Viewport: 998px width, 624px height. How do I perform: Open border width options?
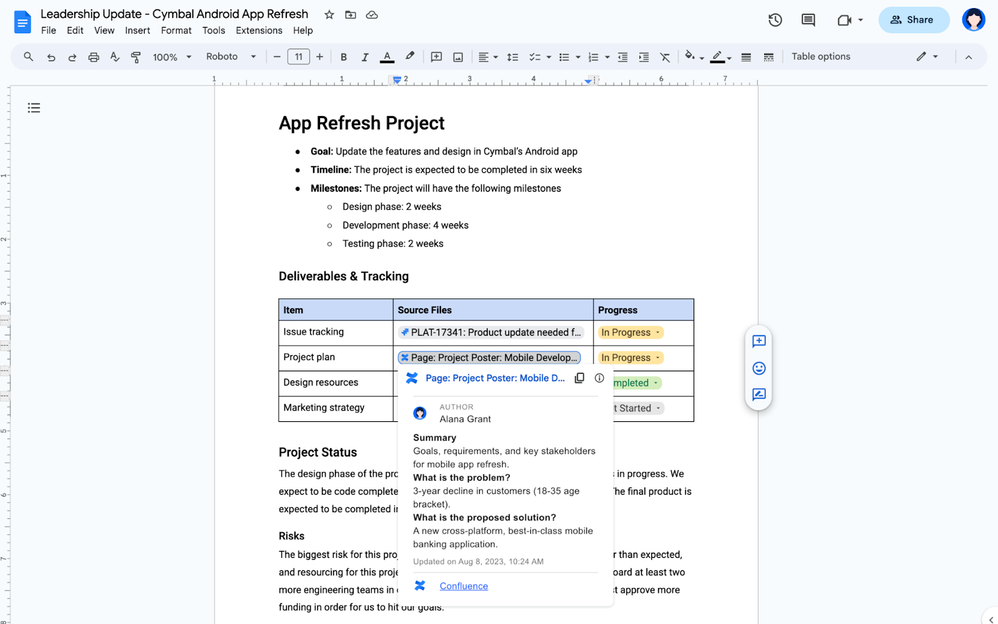coord(746,57)
